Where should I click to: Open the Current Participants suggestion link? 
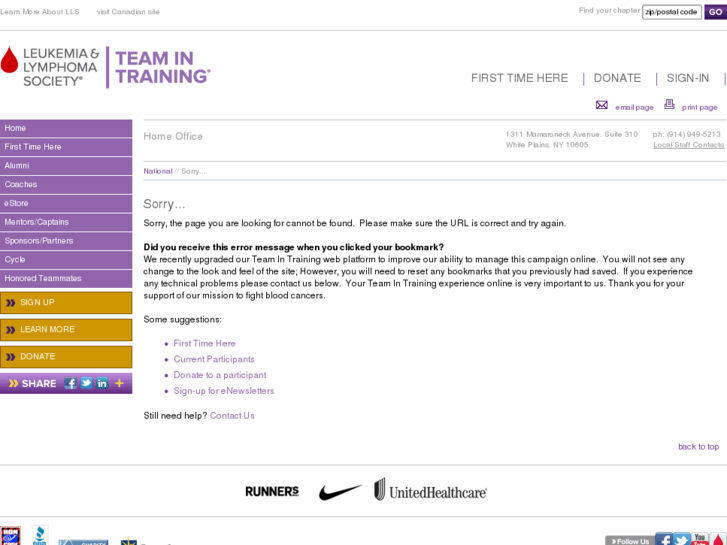pyautogui.click(x=214, y=359)
